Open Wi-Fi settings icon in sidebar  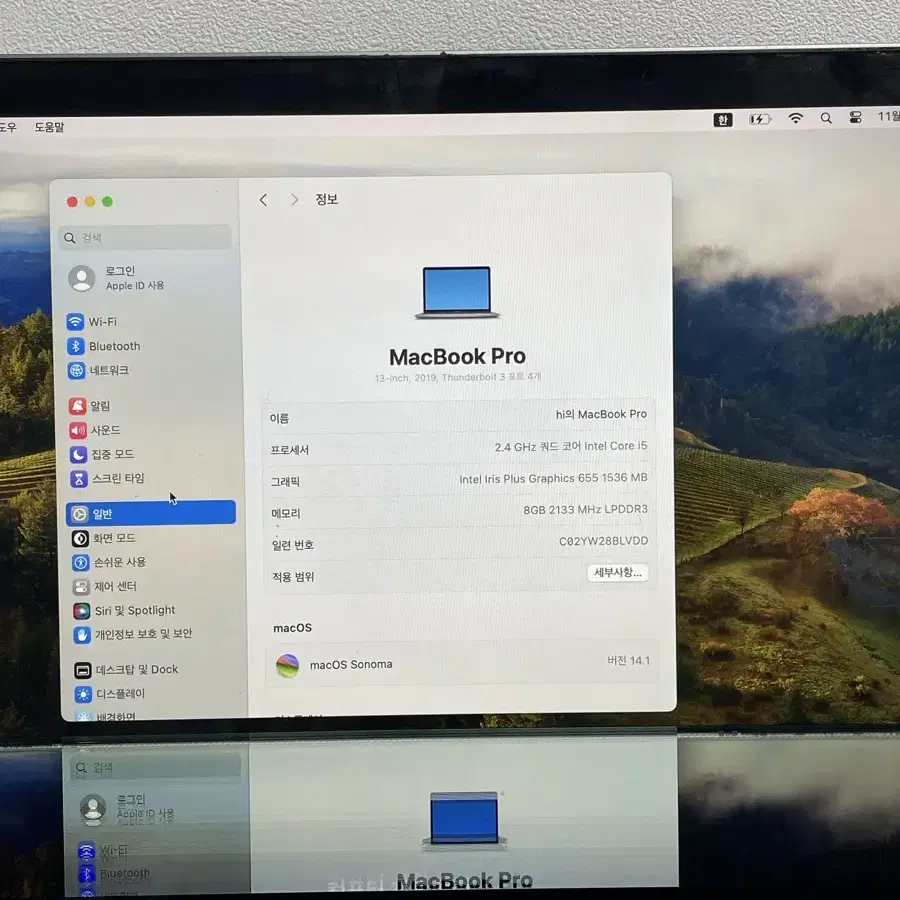[x=75, y=321]
